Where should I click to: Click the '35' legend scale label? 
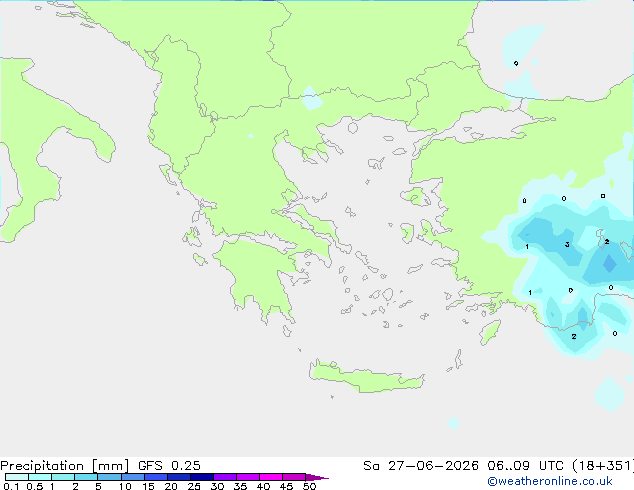point(241,486)
